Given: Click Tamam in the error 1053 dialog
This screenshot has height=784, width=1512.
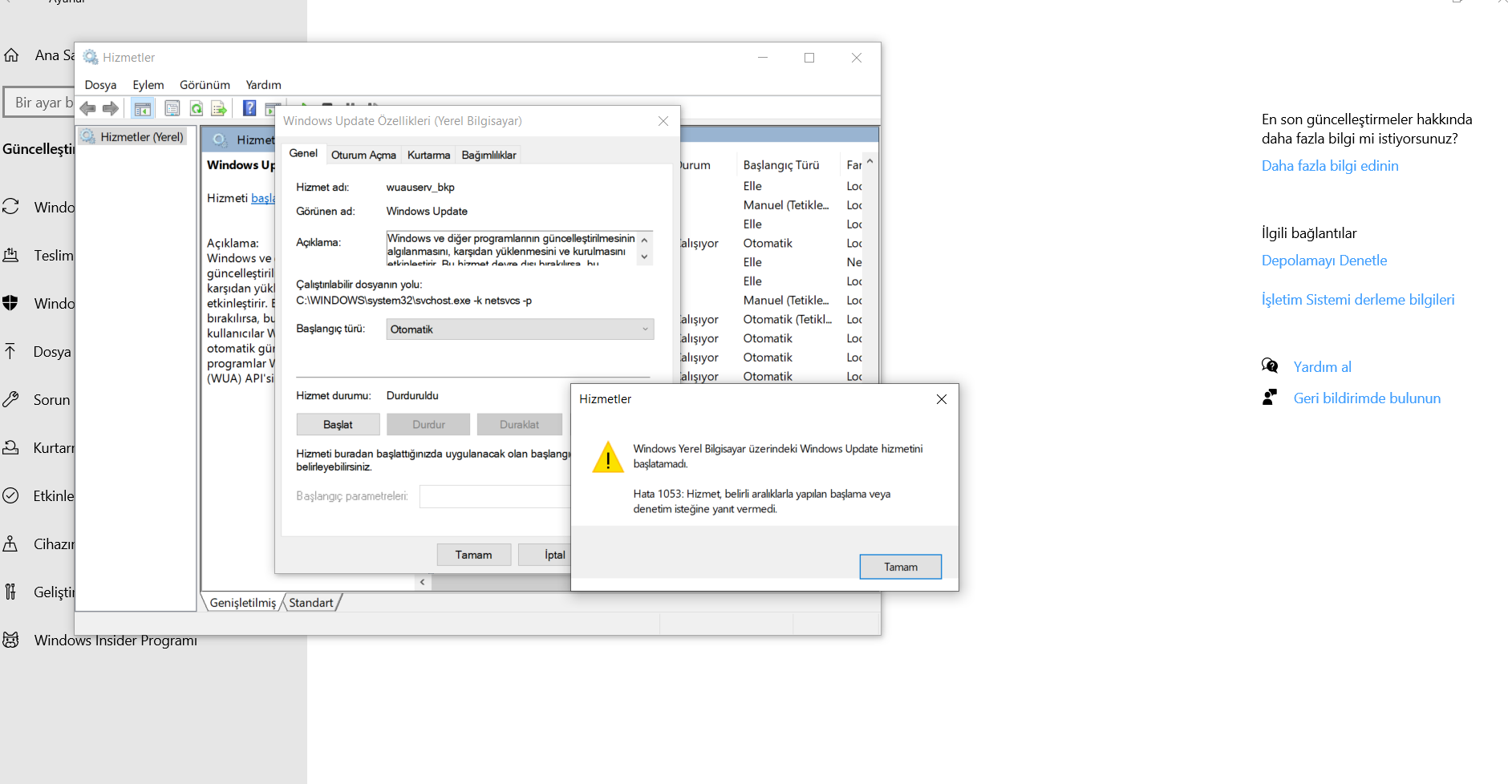Looking at the screenshot, I should click(900, 567).
